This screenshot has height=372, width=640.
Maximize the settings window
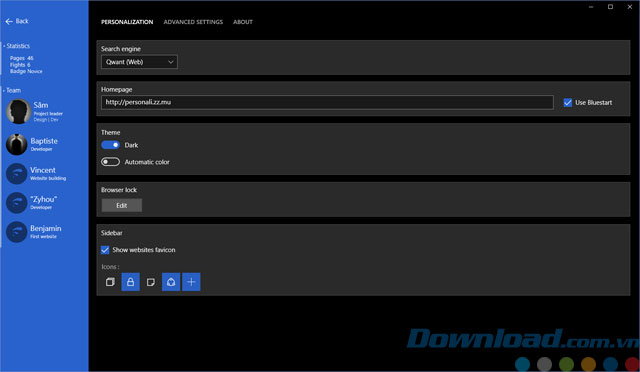coord(610,7)
